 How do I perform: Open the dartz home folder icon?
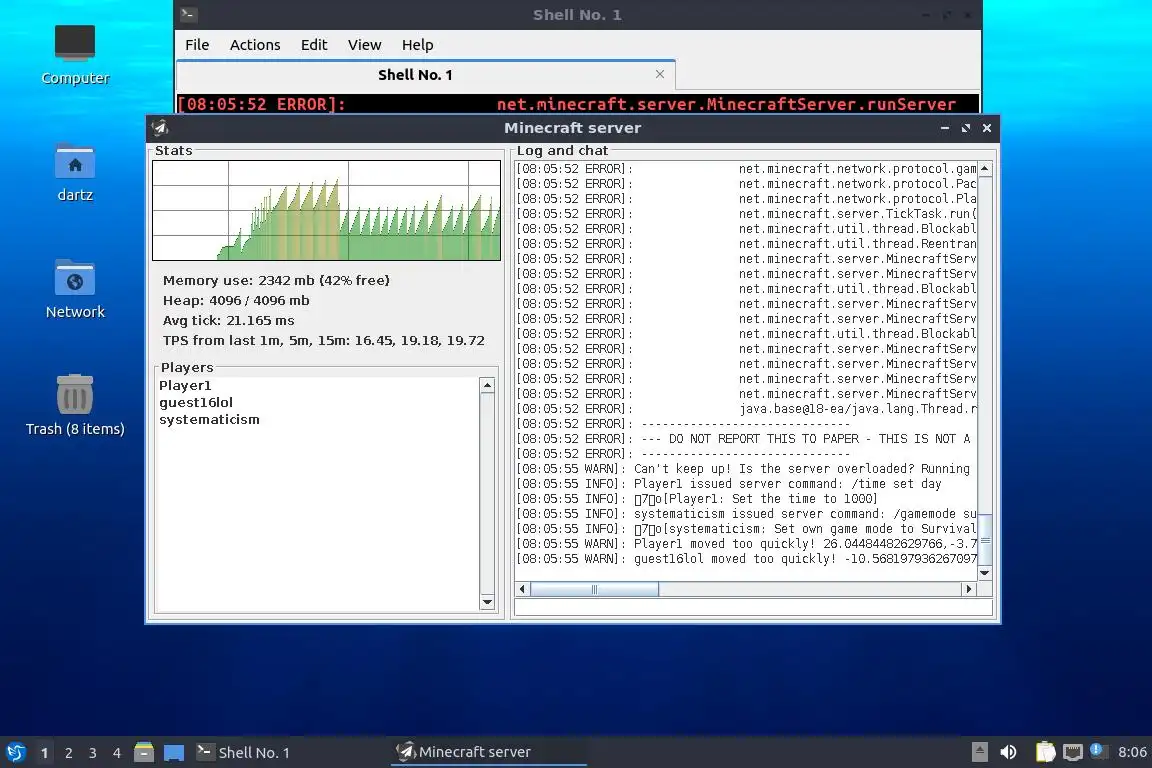click(x=75, y=172)
